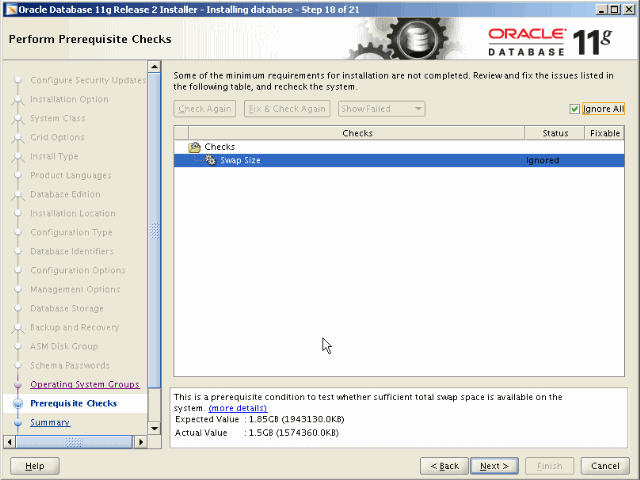Click the Expected Value 1.85GB text

point(260,419)
